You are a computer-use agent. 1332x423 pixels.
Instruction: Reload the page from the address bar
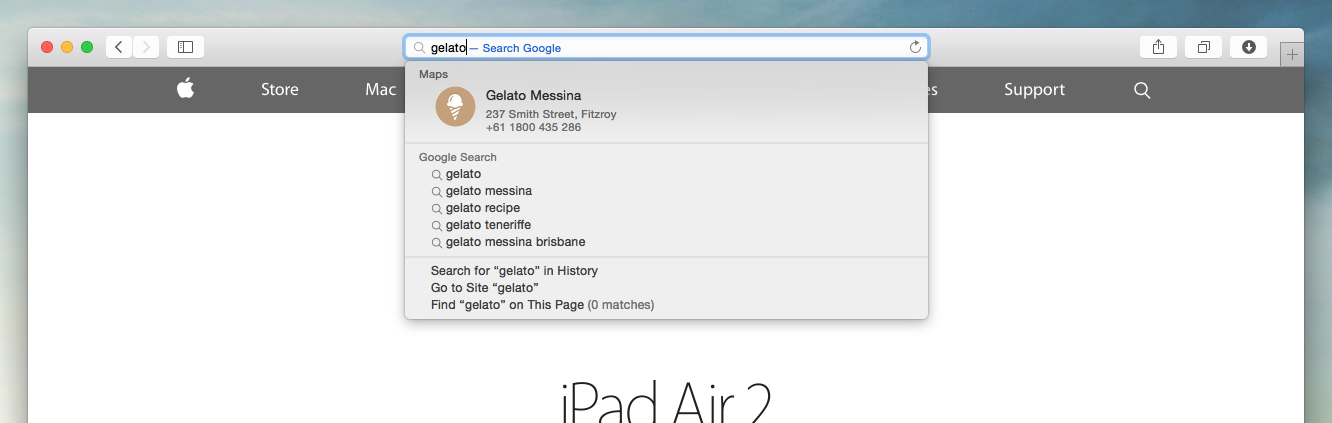(915, 47)
